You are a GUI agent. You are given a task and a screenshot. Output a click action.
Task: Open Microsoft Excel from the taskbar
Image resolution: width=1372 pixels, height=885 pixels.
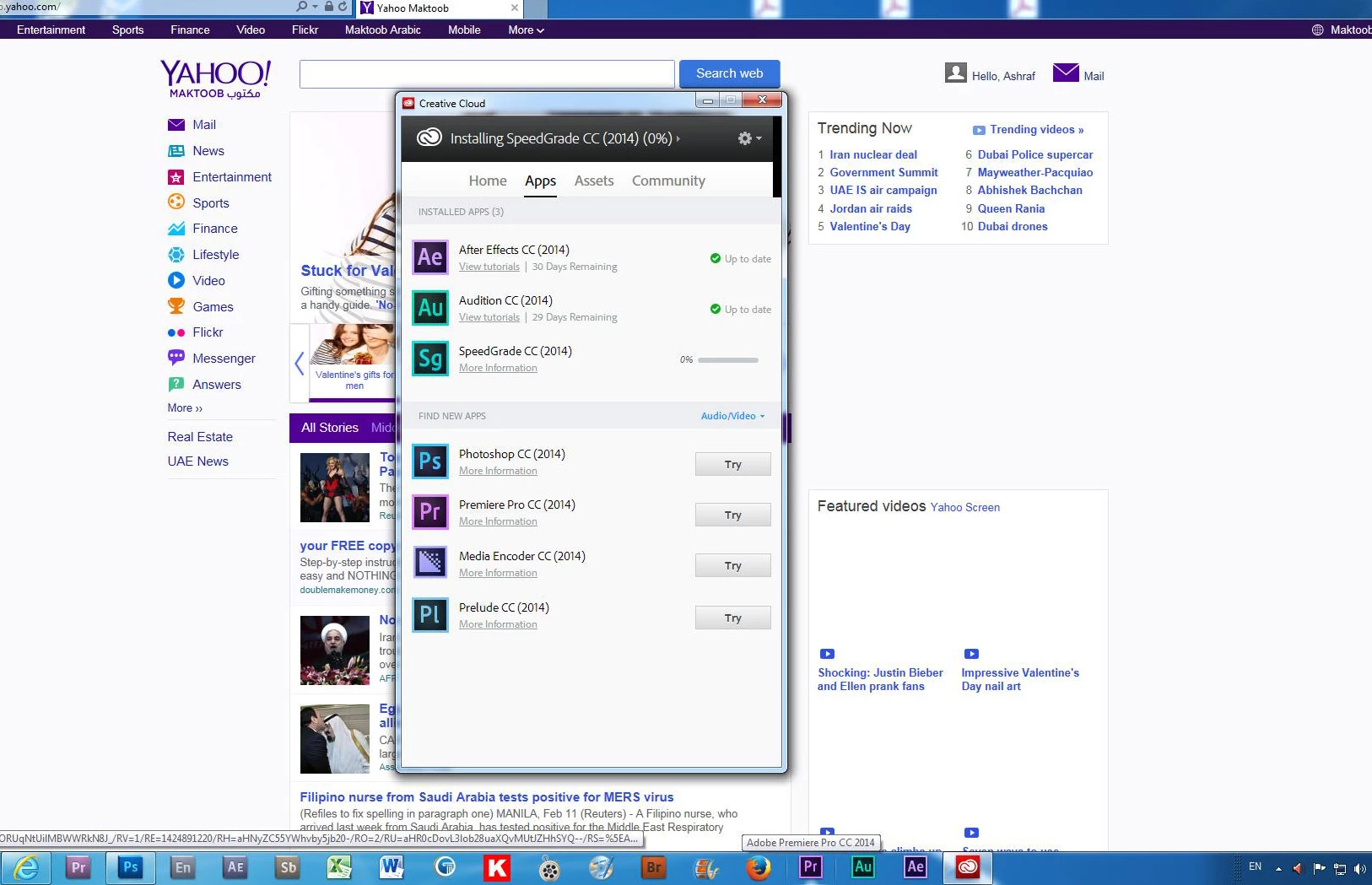[339, 867]
